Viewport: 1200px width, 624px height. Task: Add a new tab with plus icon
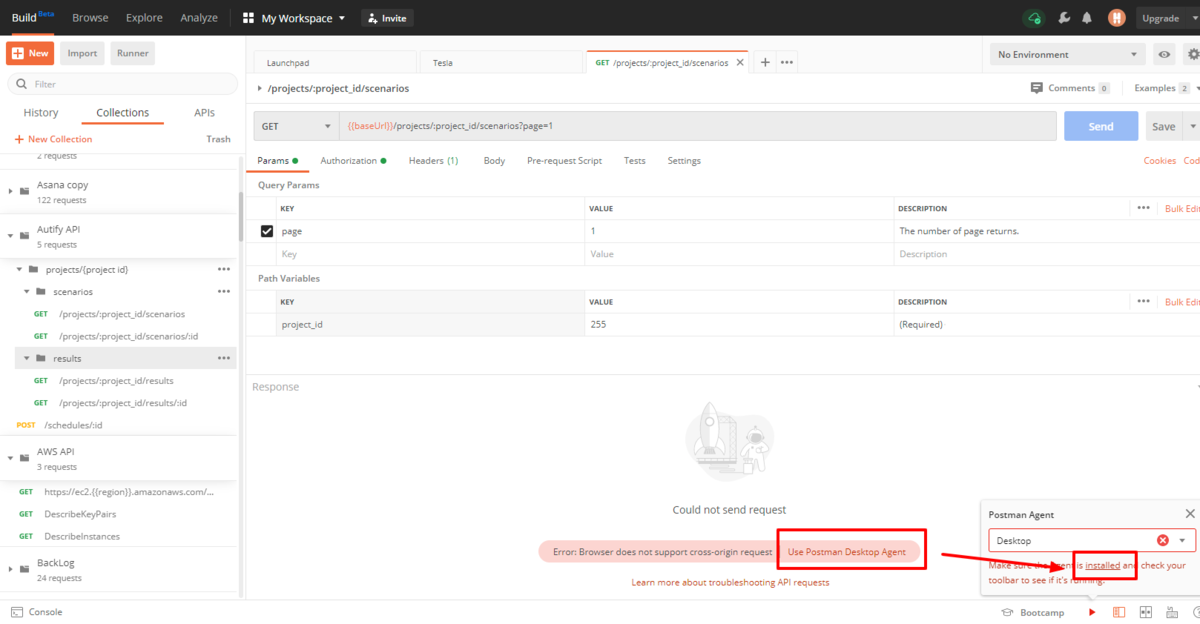coord(765,62)
